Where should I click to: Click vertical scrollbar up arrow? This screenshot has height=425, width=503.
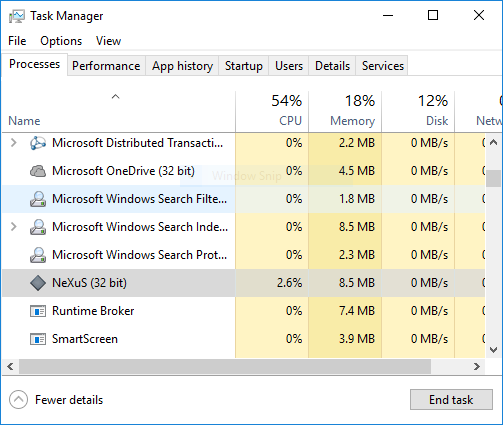493,143
